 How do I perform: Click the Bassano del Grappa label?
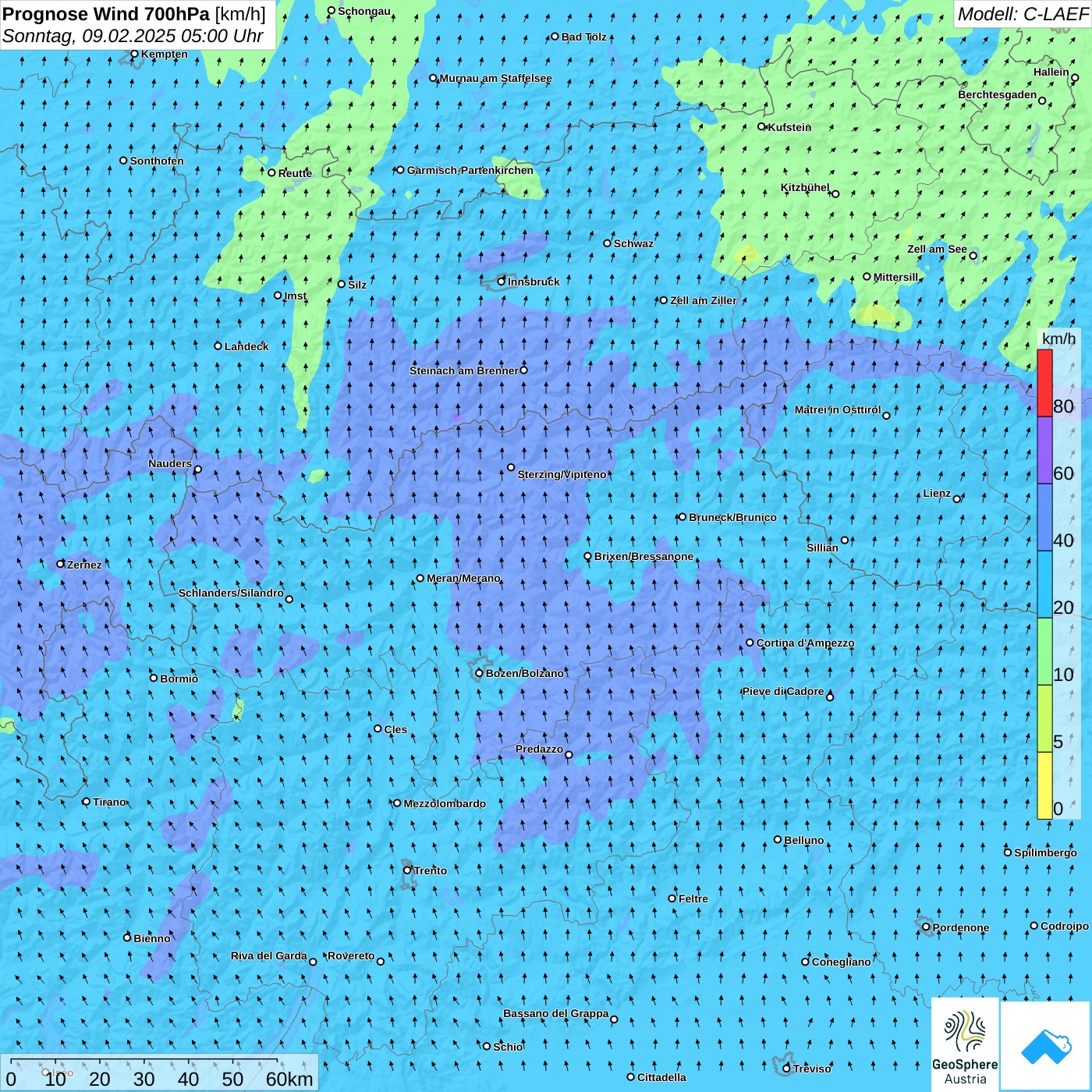pyautogui.click(x=555, y=1014)
